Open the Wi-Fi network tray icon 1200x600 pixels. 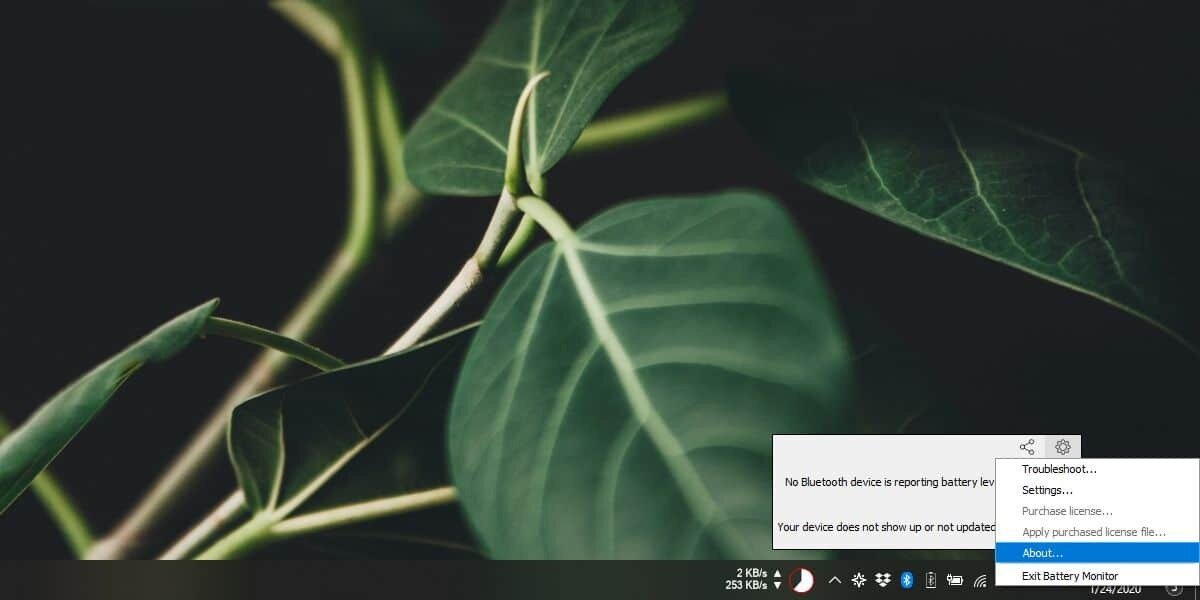point(980,580)
